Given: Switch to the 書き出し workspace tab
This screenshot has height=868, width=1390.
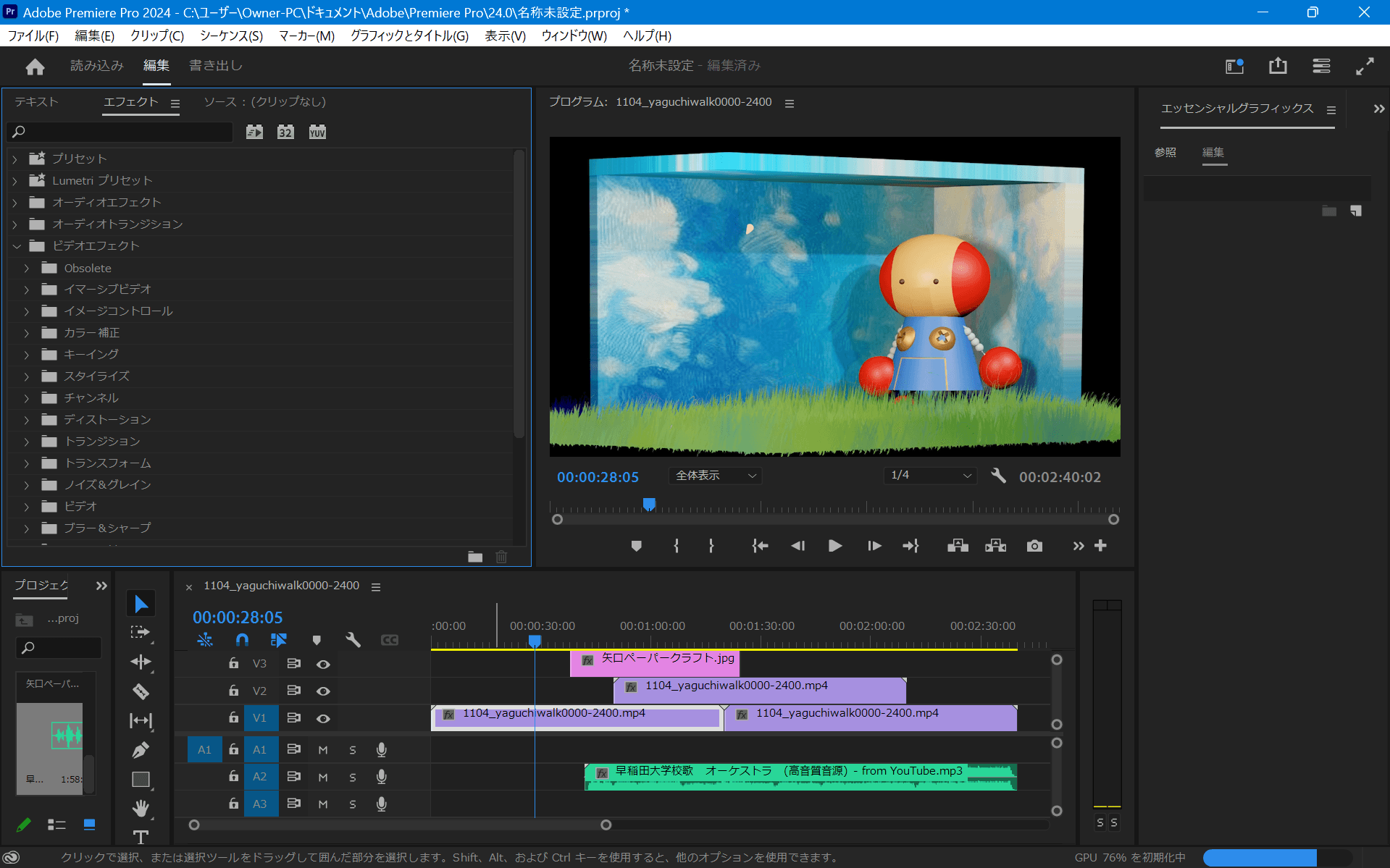Looking at the screenshot, I should click(x=216, y=66).
